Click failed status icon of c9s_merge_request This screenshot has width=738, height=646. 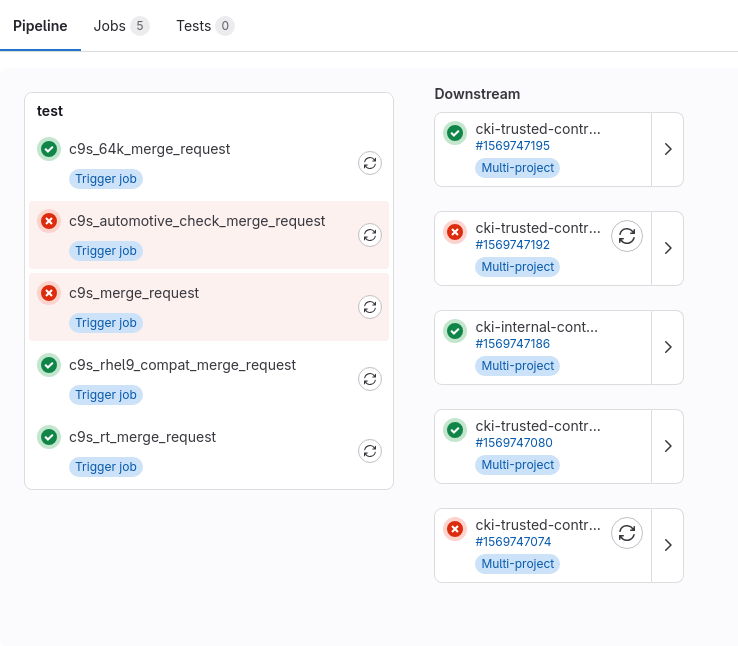(48, 293)
